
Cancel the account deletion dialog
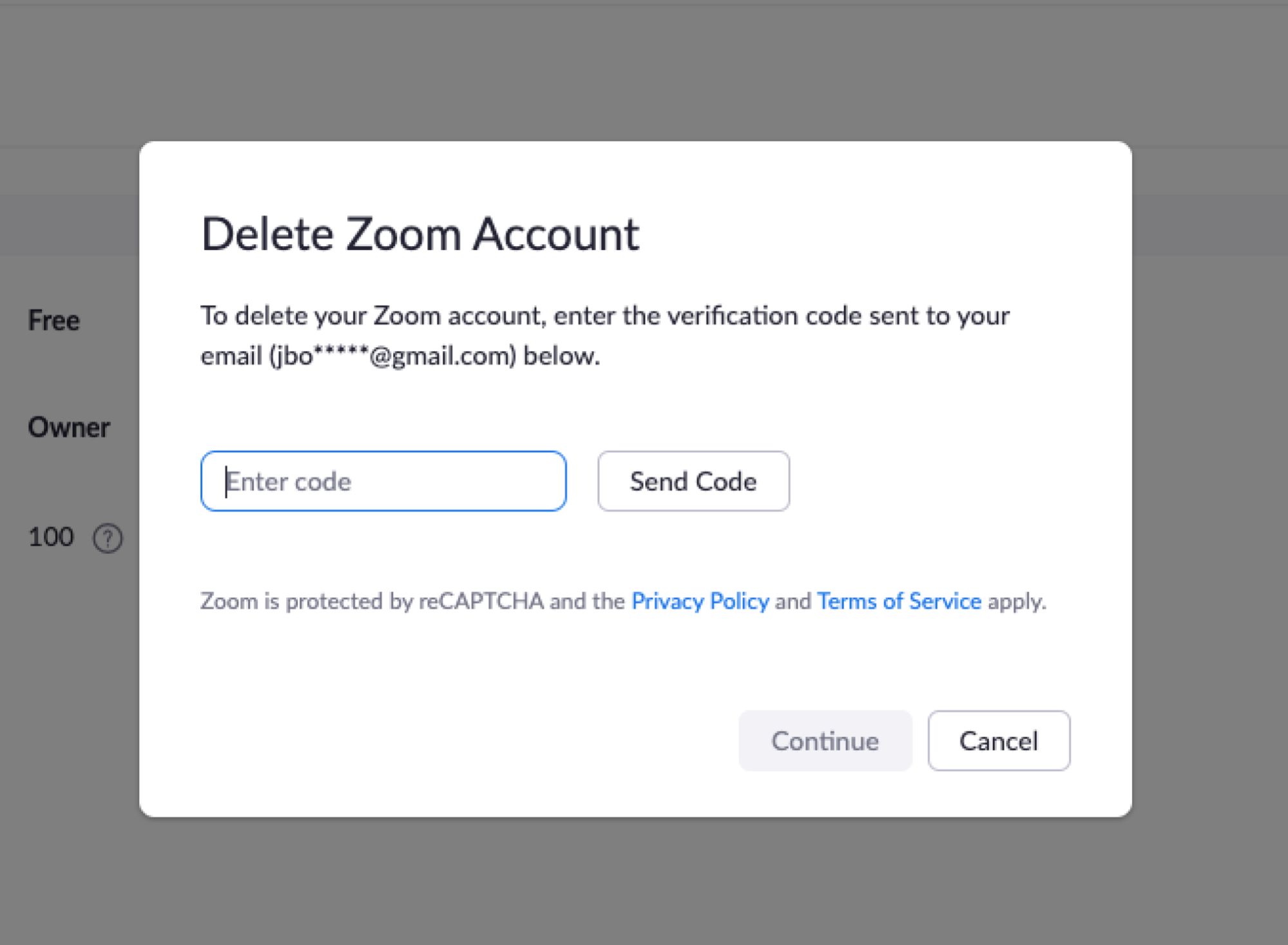point(999,741)
